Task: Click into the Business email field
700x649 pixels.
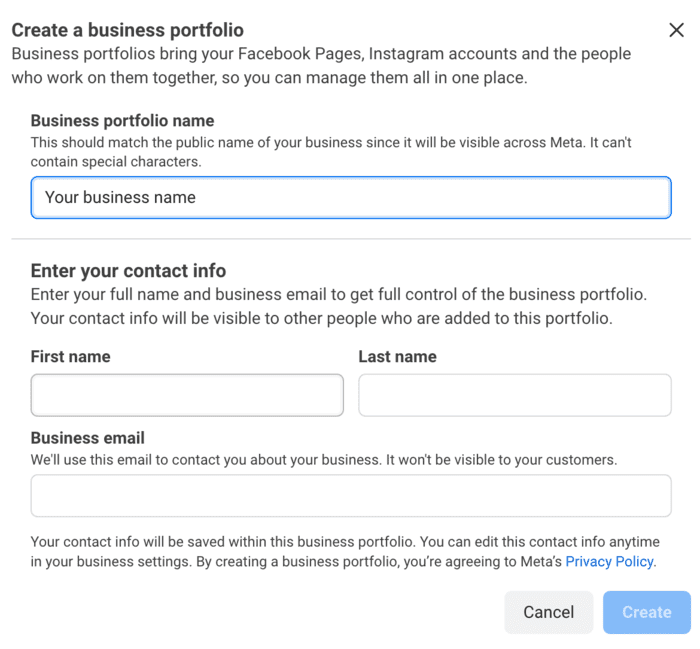Action: coord(350,496)
